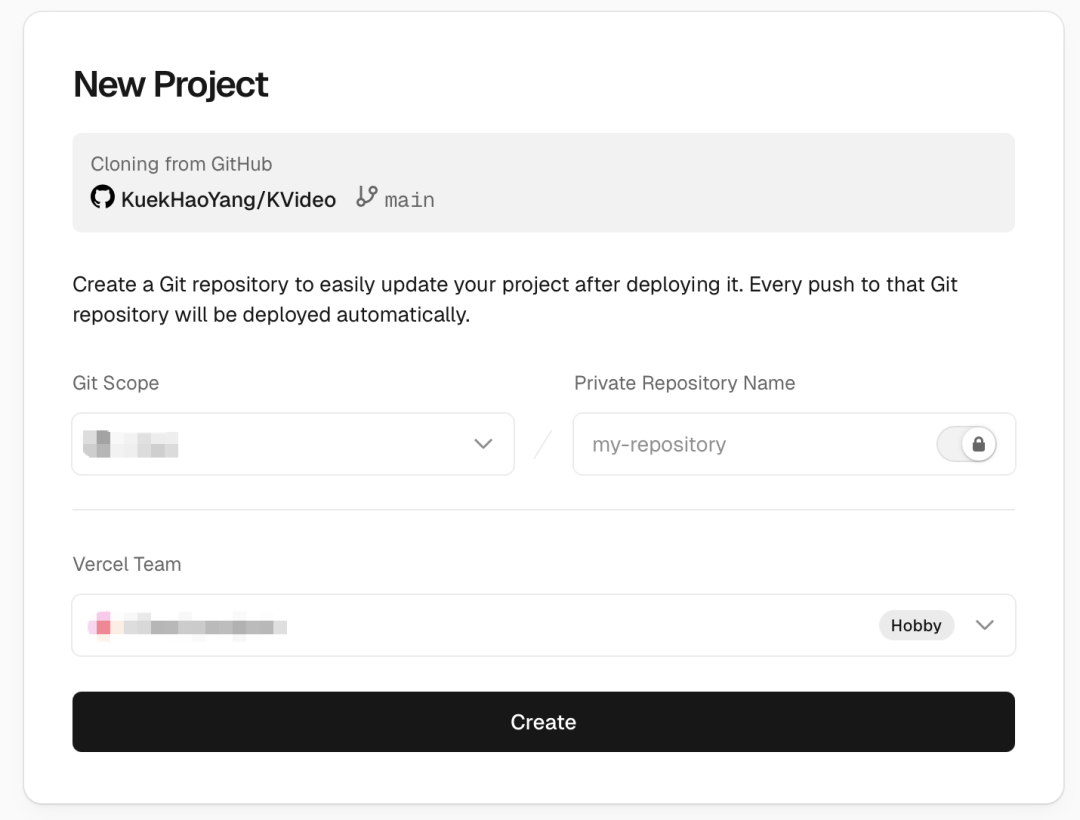Screen dimensions: 1080x820
Task: Click the lock icon on the toggle
Action: point(978,444)
